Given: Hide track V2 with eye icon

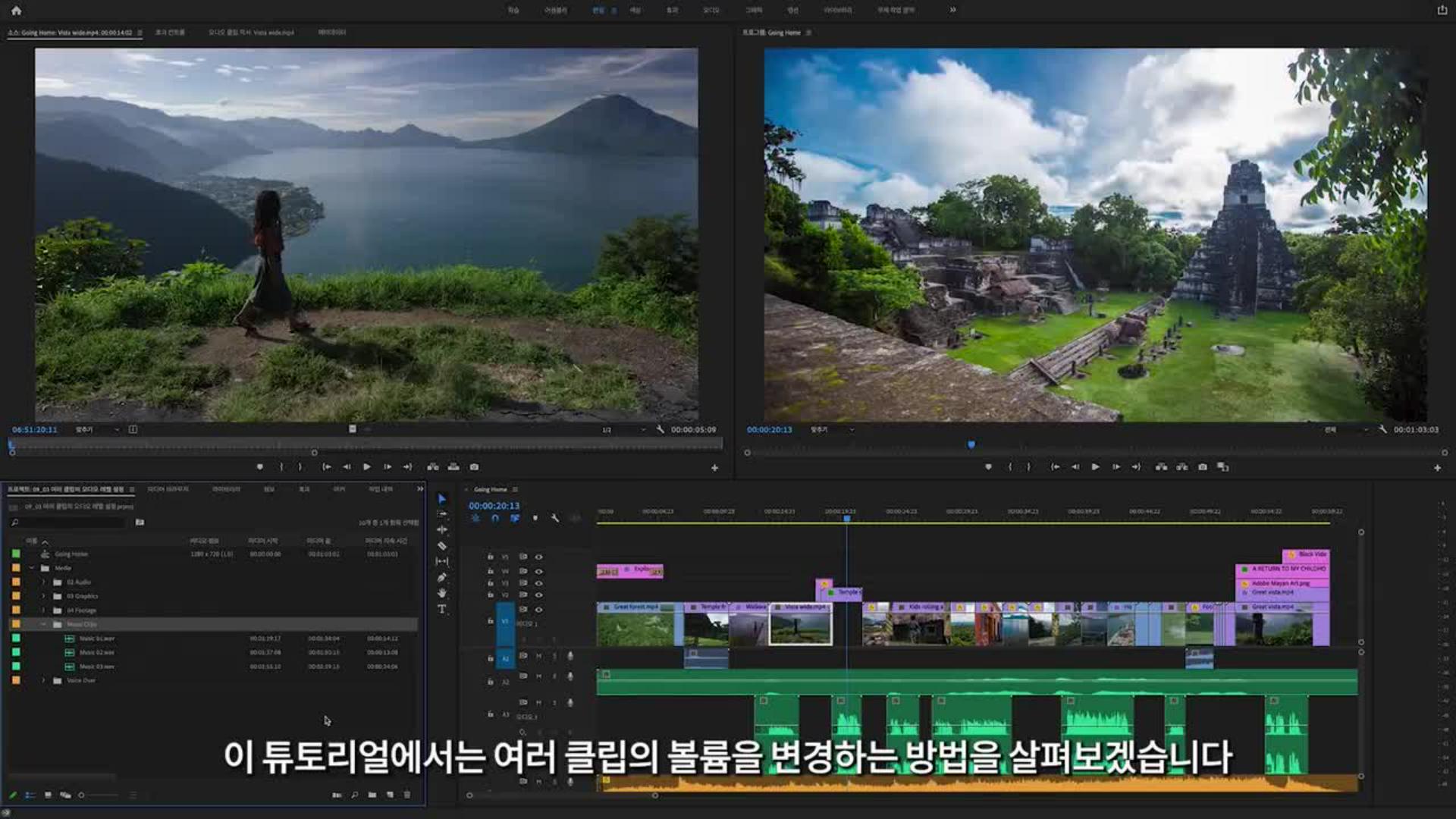Looking at the screenshot, I should point(539,595).
